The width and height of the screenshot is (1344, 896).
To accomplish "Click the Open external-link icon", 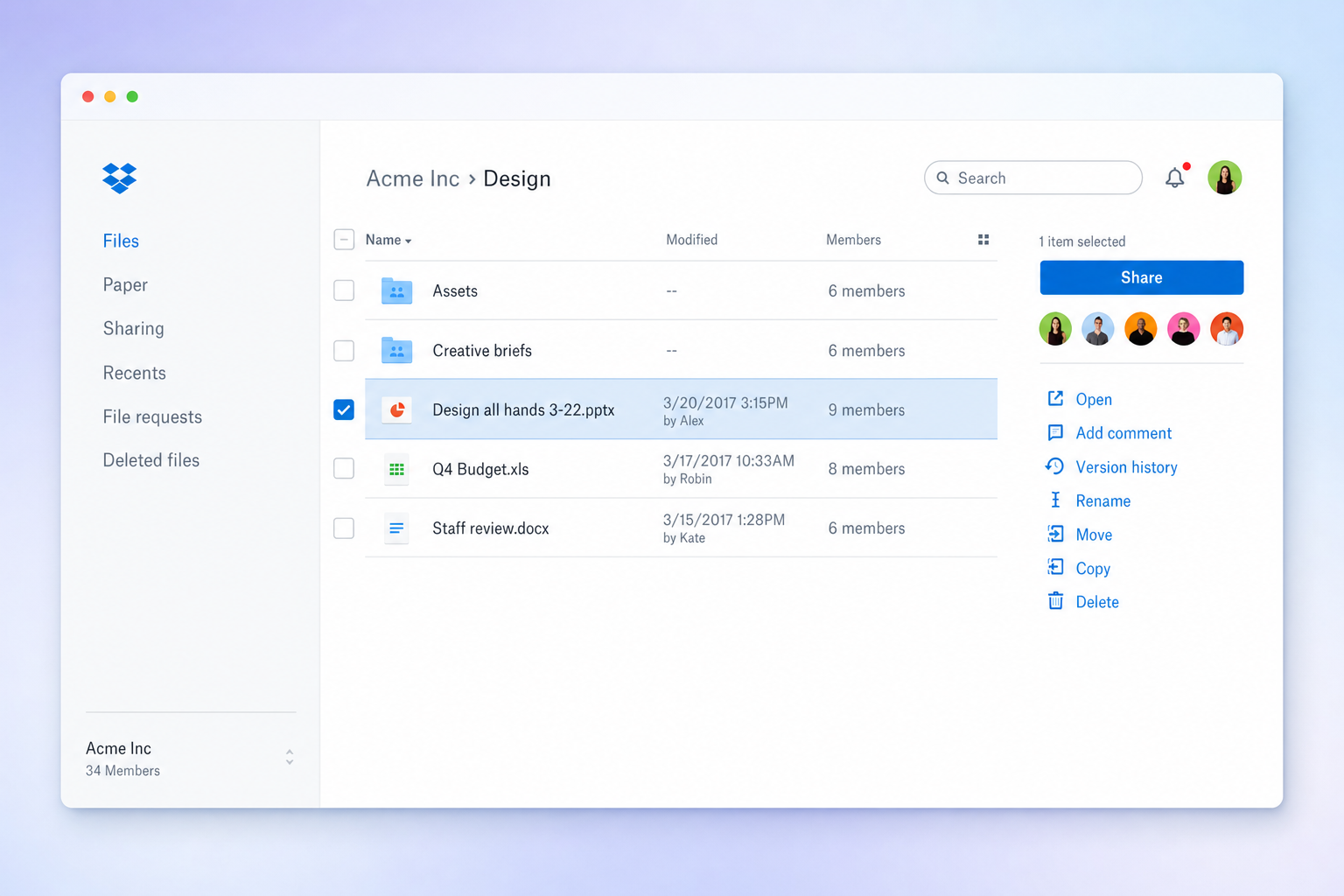I will point(1055,399).
